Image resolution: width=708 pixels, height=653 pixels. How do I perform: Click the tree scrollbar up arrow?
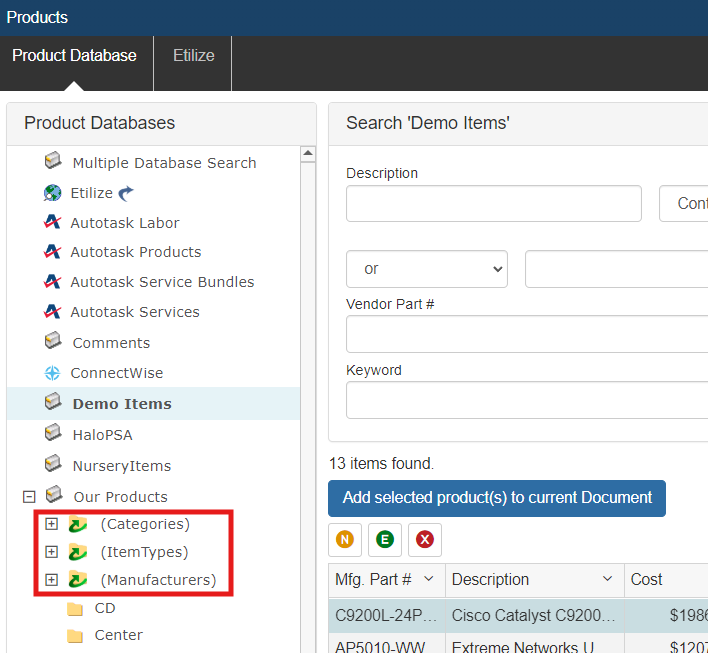[308, 154]
